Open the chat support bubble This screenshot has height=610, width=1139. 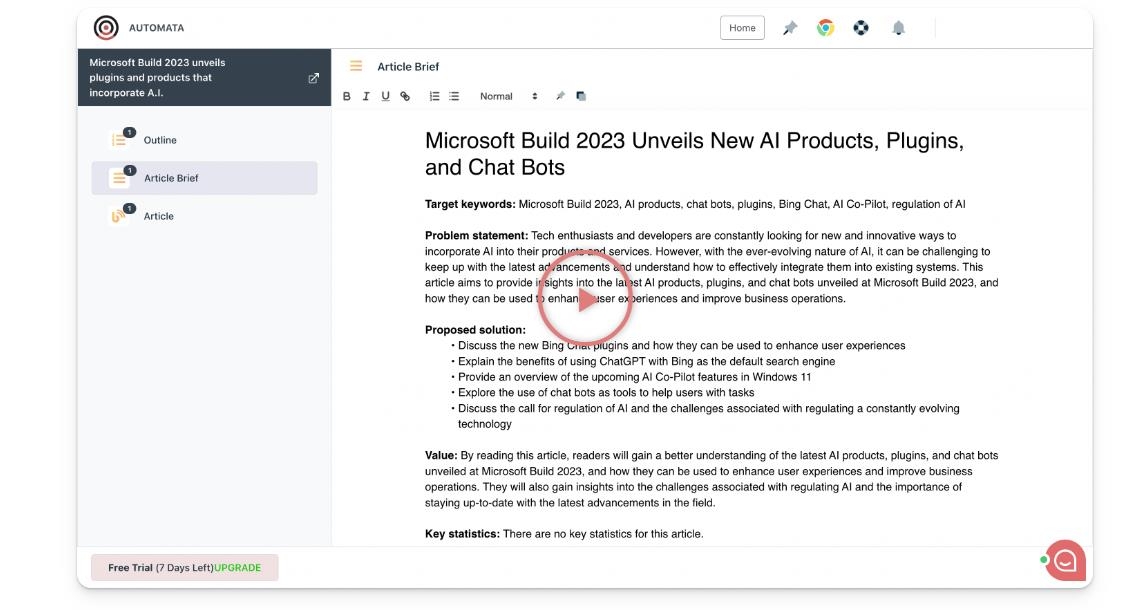coord(1065,561)
